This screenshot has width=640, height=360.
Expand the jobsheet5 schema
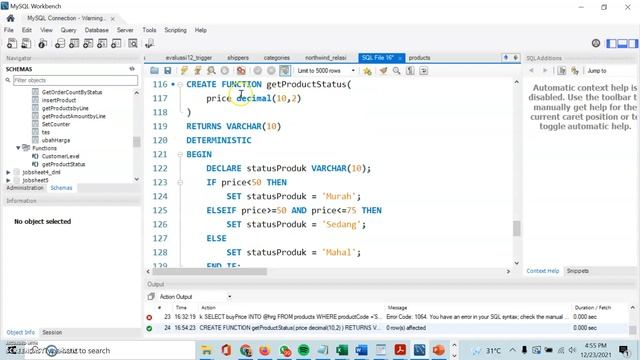[x=8, y=180]
